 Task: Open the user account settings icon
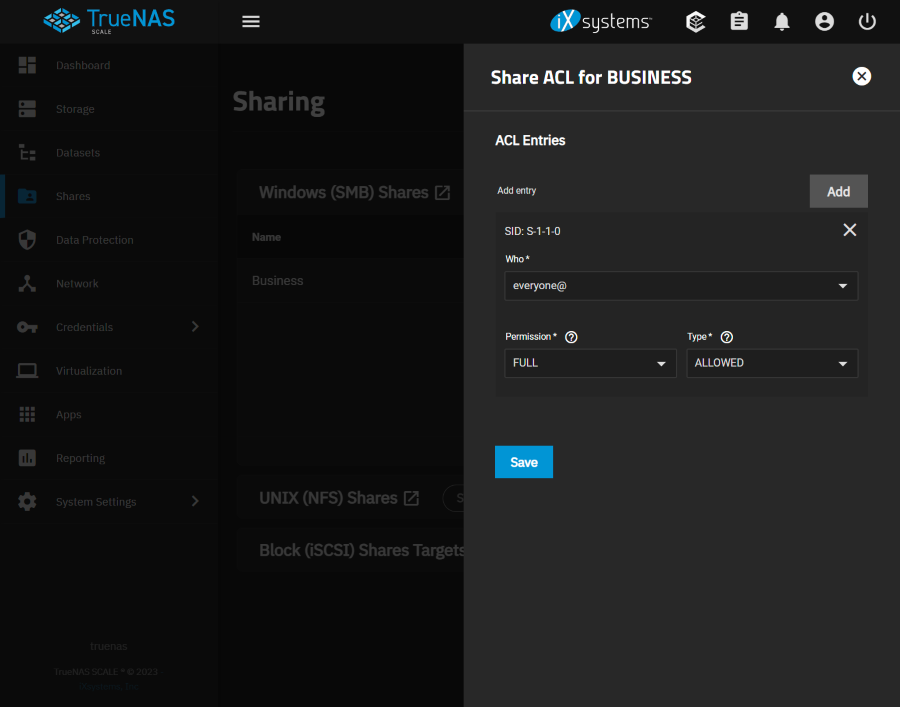[x=824, y=21]
